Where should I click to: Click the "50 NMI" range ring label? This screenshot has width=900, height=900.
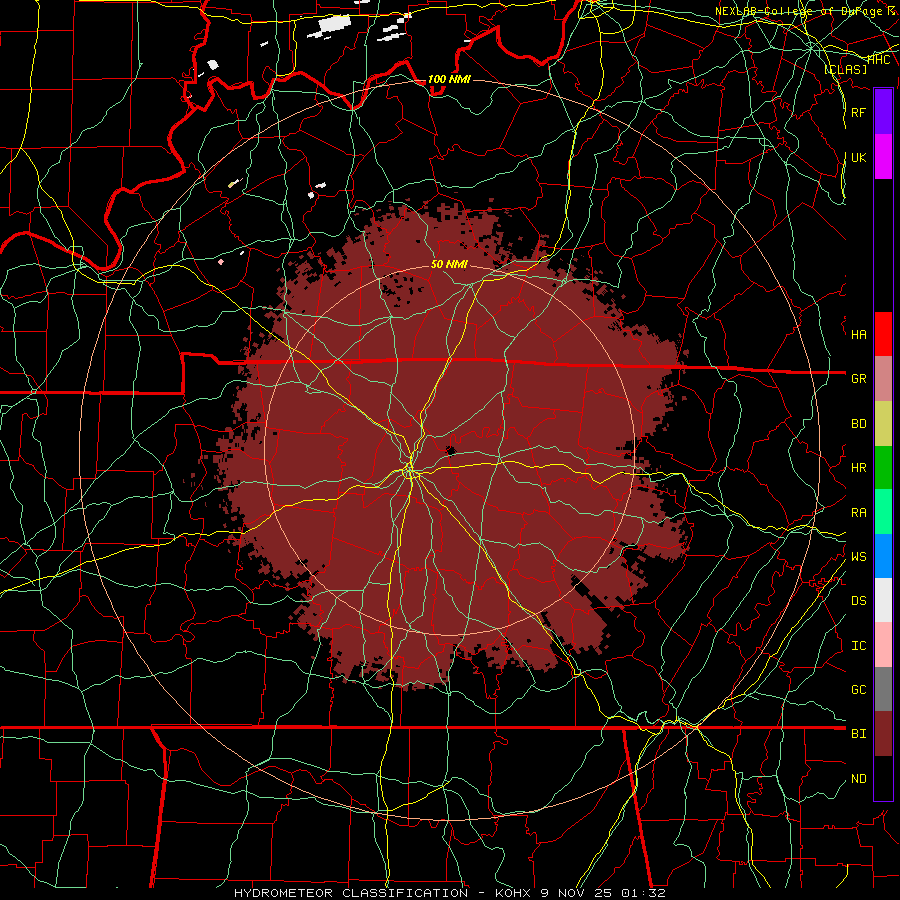(x=449, y=265)
